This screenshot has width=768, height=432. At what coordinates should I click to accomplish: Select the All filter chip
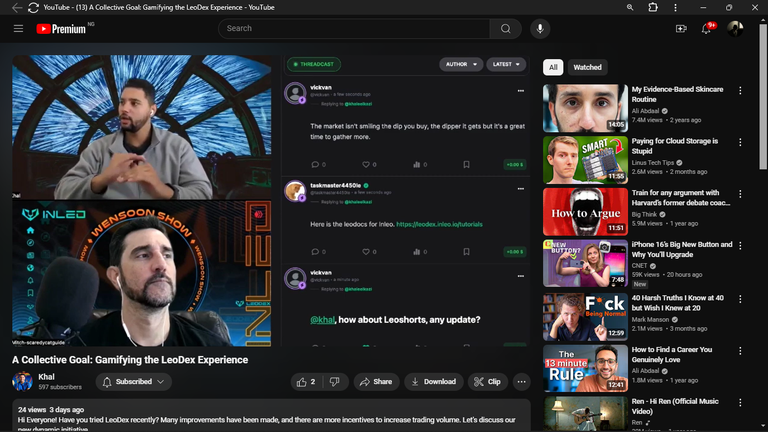tap(553, 67)
